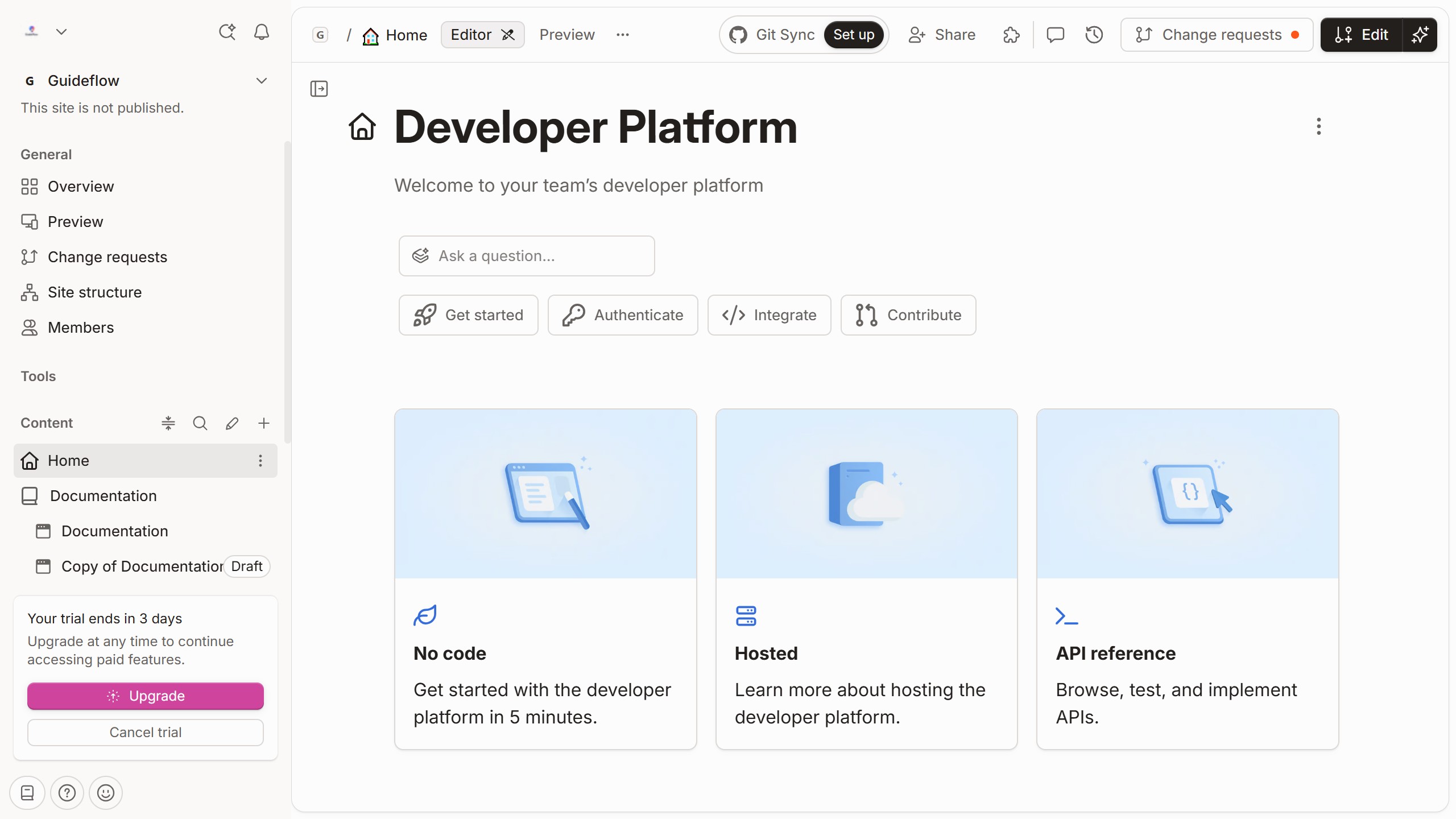
Task: Click the Git Sync GitHub icon
Action: pos(738,35)
